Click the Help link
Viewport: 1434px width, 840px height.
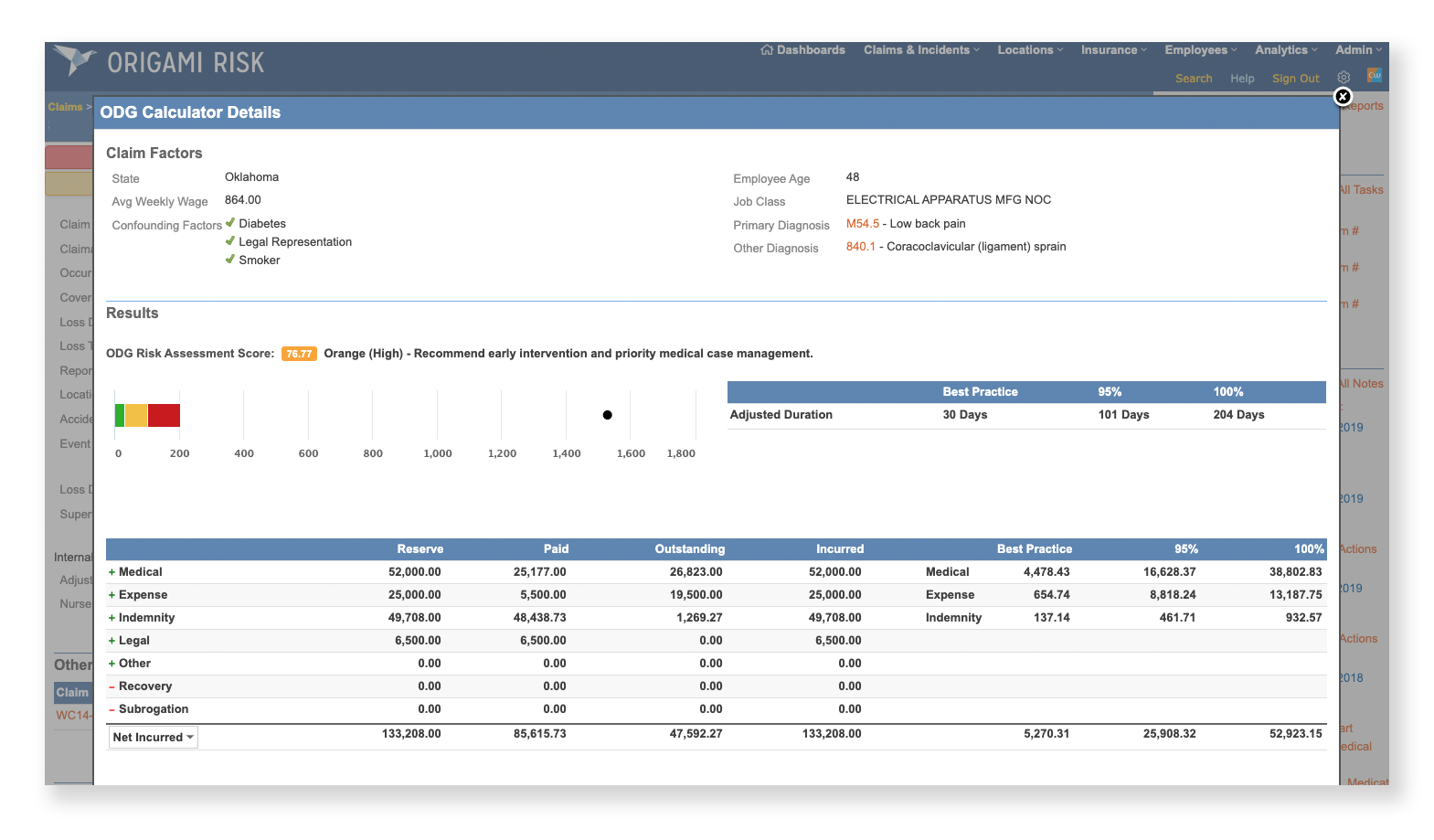point(1242,79)
